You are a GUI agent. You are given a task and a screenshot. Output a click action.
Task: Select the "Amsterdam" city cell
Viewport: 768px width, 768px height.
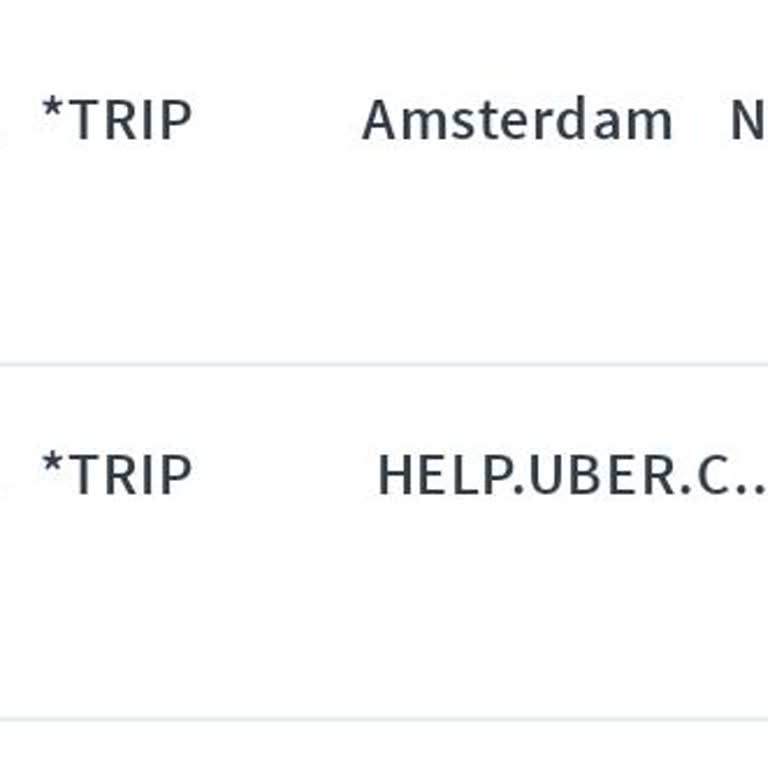tap(516, 120)
